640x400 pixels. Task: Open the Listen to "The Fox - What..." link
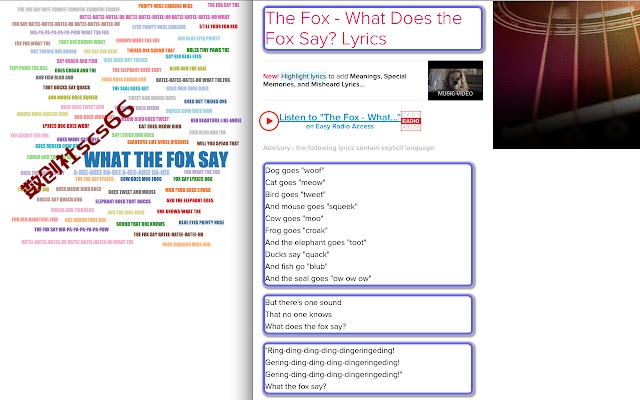pyautogui.click(x=340, y=117)
